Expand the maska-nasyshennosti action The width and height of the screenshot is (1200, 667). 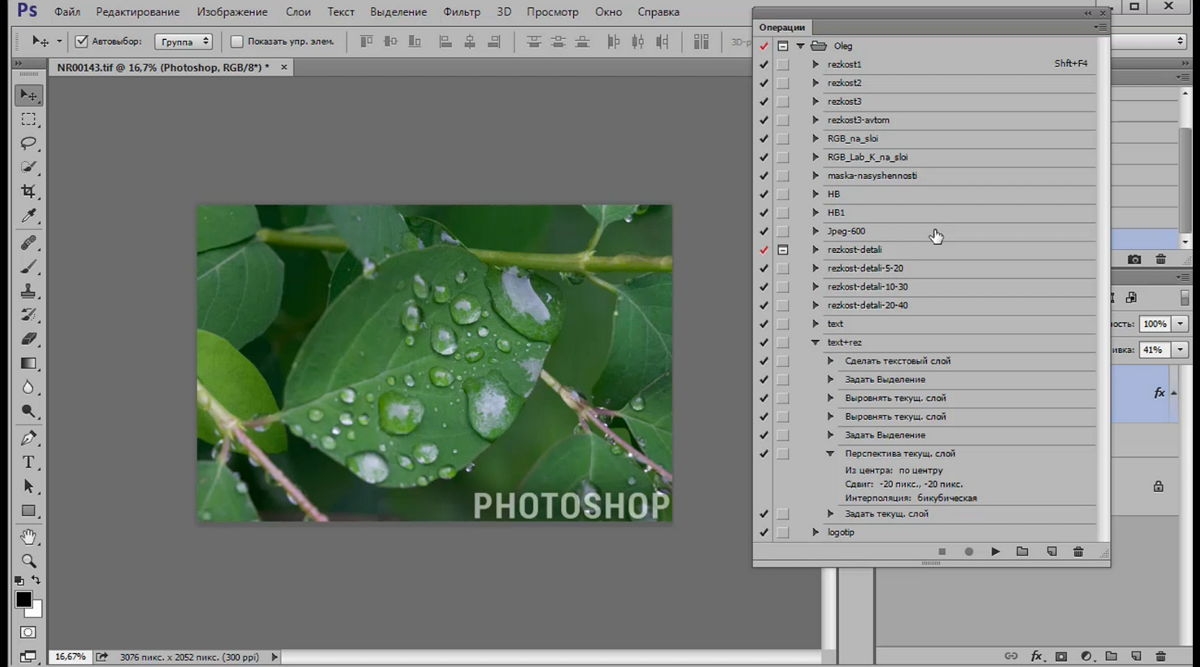816,175
